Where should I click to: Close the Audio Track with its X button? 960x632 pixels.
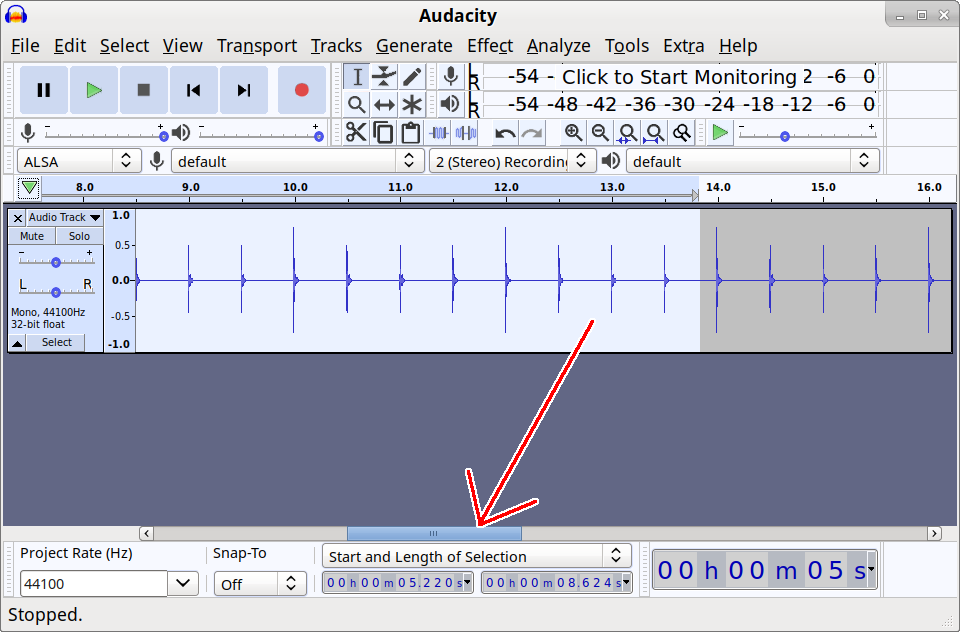pos(18,217)
